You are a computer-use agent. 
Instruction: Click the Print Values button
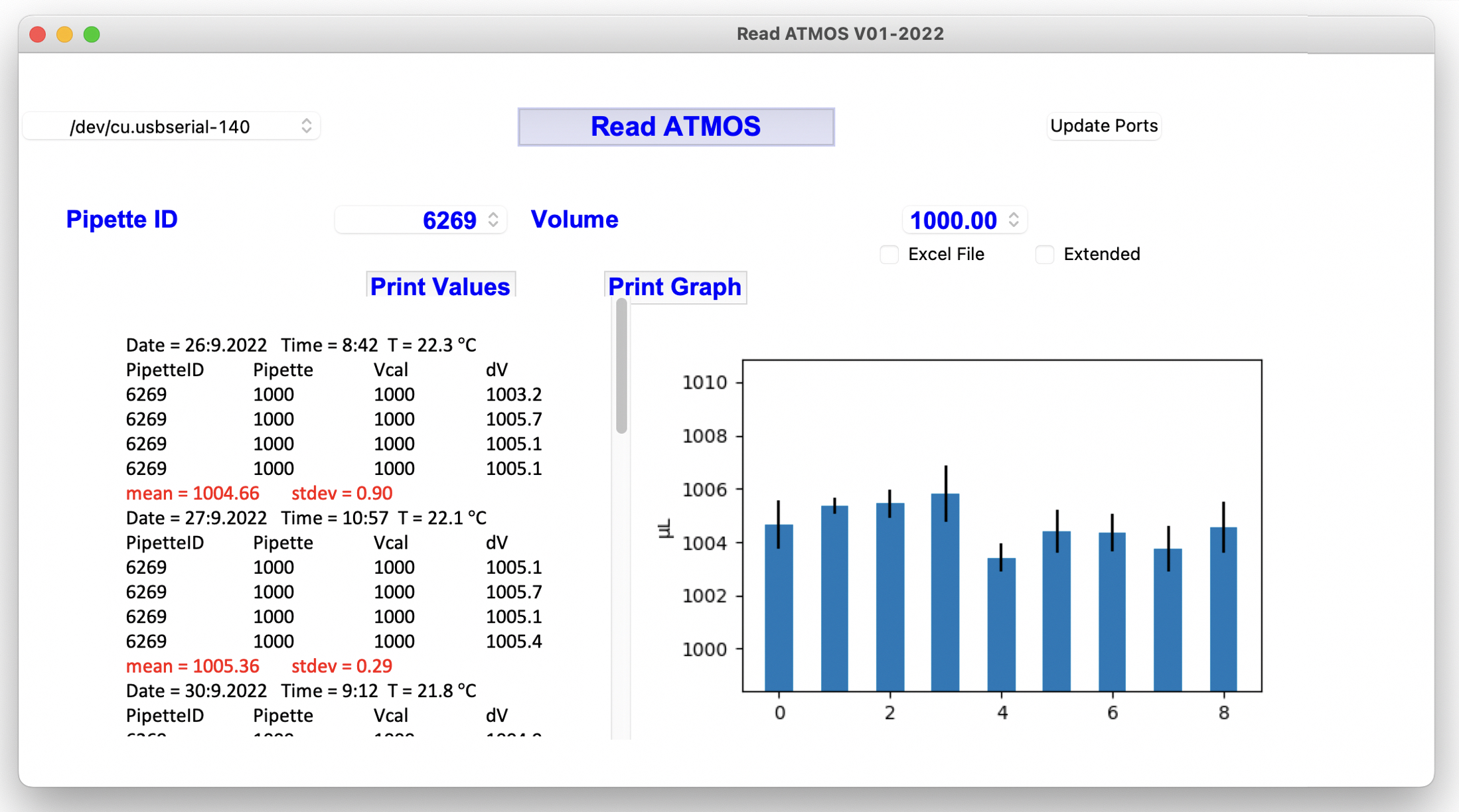coord(440,286)
